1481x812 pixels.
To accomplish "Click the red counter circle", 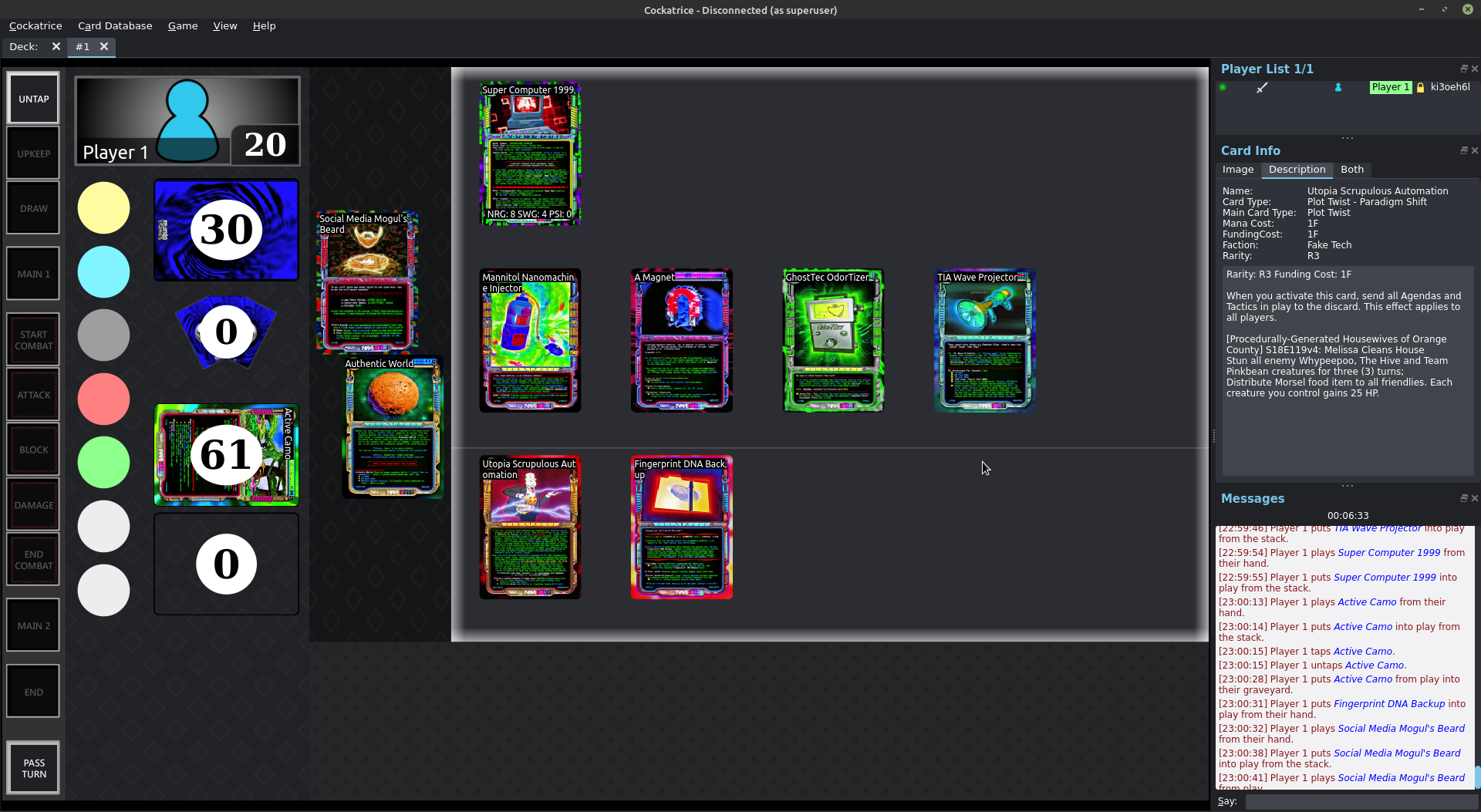I will point(103,399).
